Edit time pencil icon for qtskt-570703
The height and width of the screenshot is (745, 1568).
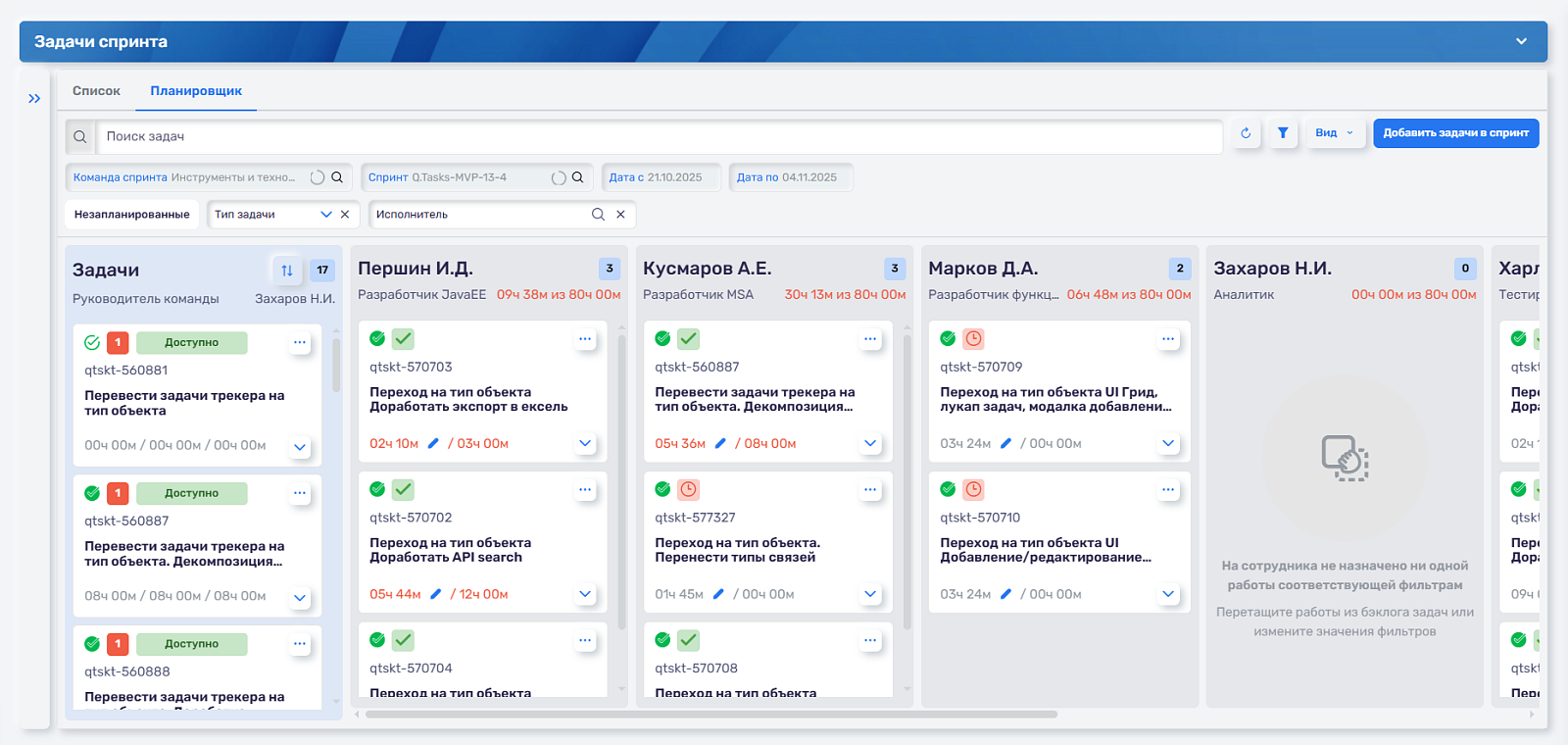[434, 444]
